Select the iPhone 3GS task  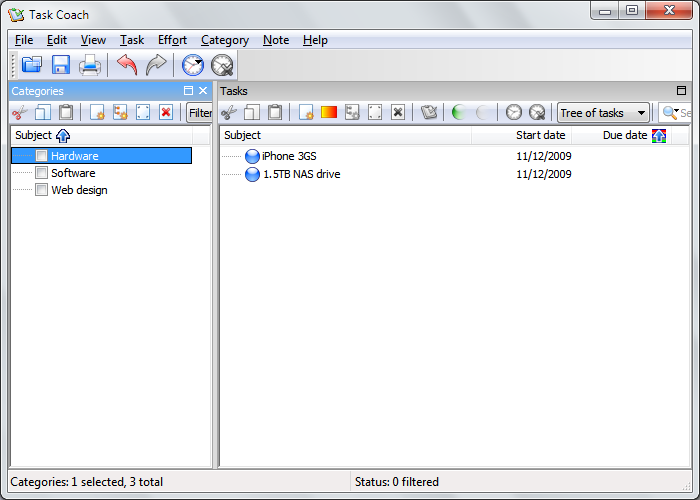pos(289,156)
